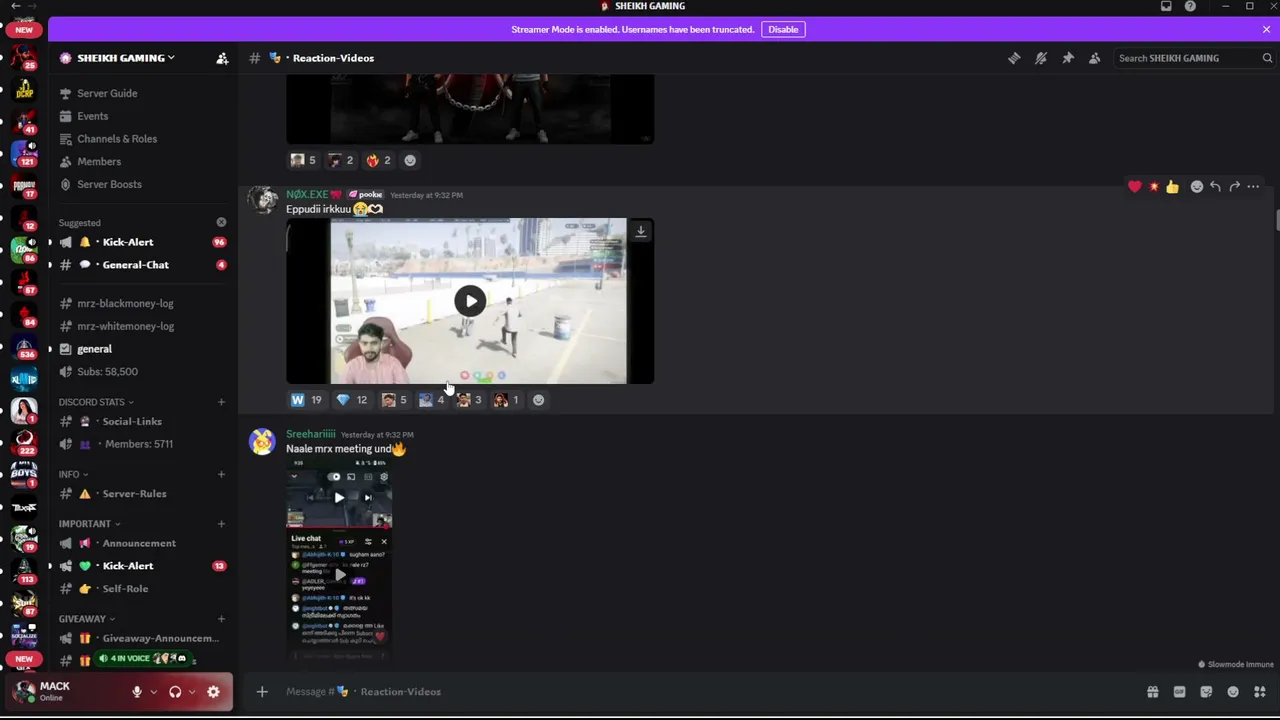Image resolution: width=1280 pixels, height=720 pixels.
Task: Open the gift icon in message bar
Action: point(1153,692)
